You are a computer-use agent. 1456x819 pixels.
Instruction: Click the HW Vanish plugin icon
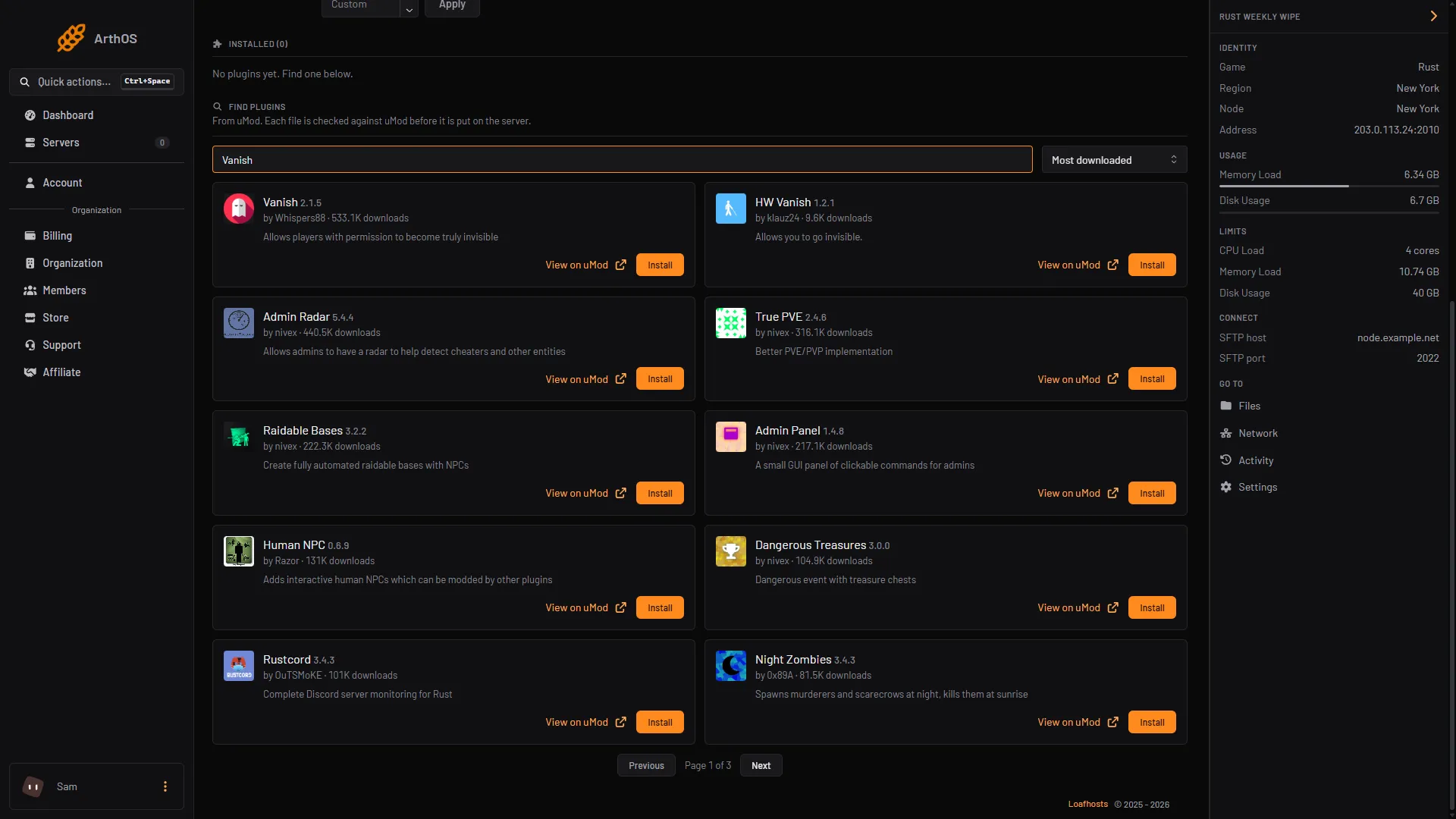[x=731, y=209]
